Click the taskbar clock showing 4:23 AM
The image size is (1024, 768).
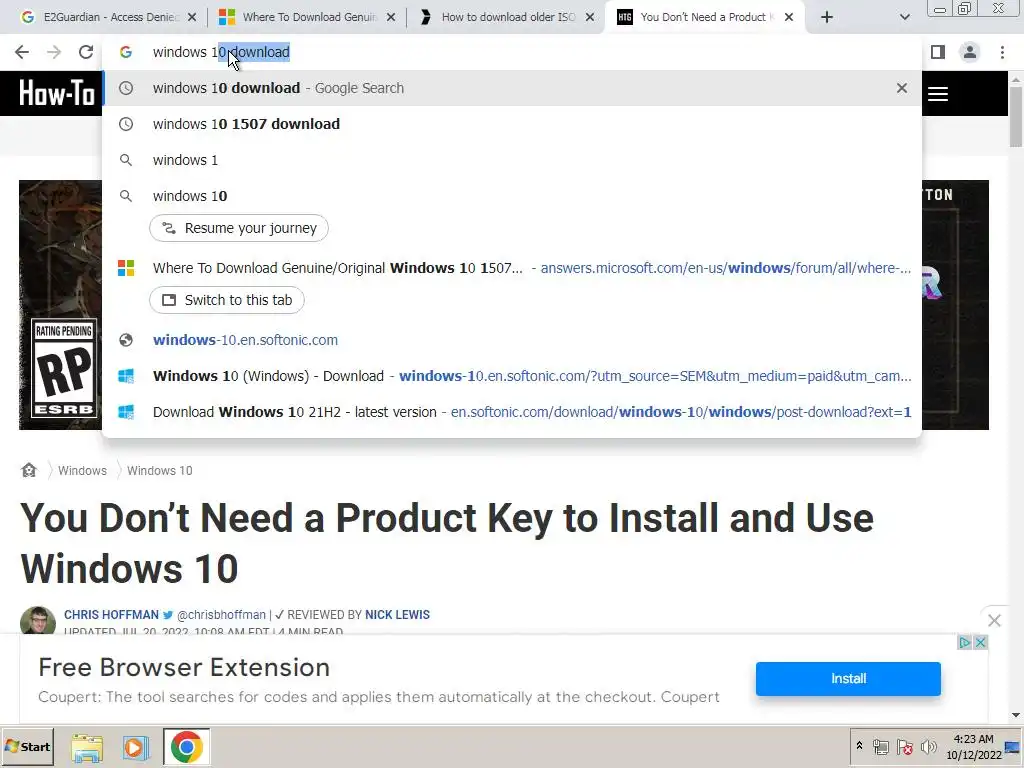(973, 746)
